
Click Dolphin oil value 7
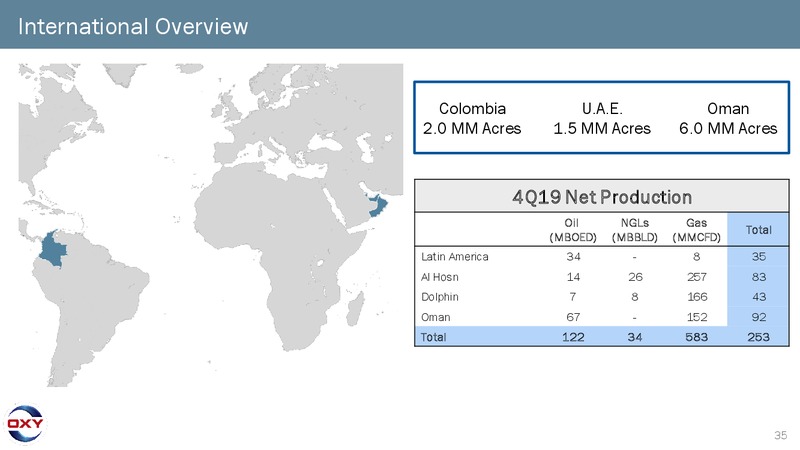coord(573,297)
